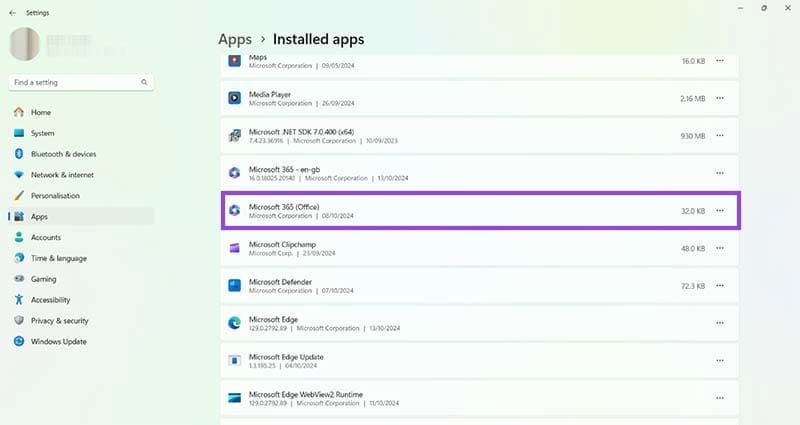The width and height of the screenshot is (800, 425).
Task: Click the 32.0 KB size value
Action: 693,211
